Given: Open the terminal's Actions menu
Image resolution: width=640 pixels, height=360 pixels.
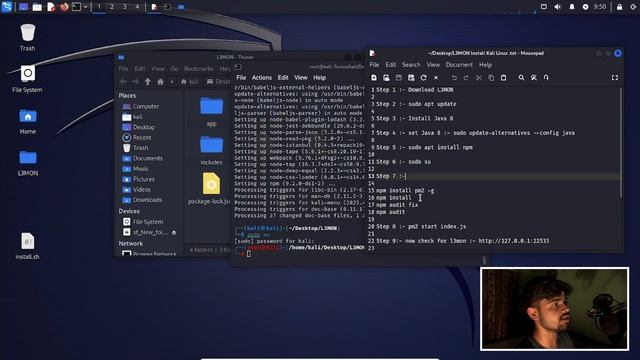Looking at the screenshot, I should pyautogui.click(x=262, y=78).
